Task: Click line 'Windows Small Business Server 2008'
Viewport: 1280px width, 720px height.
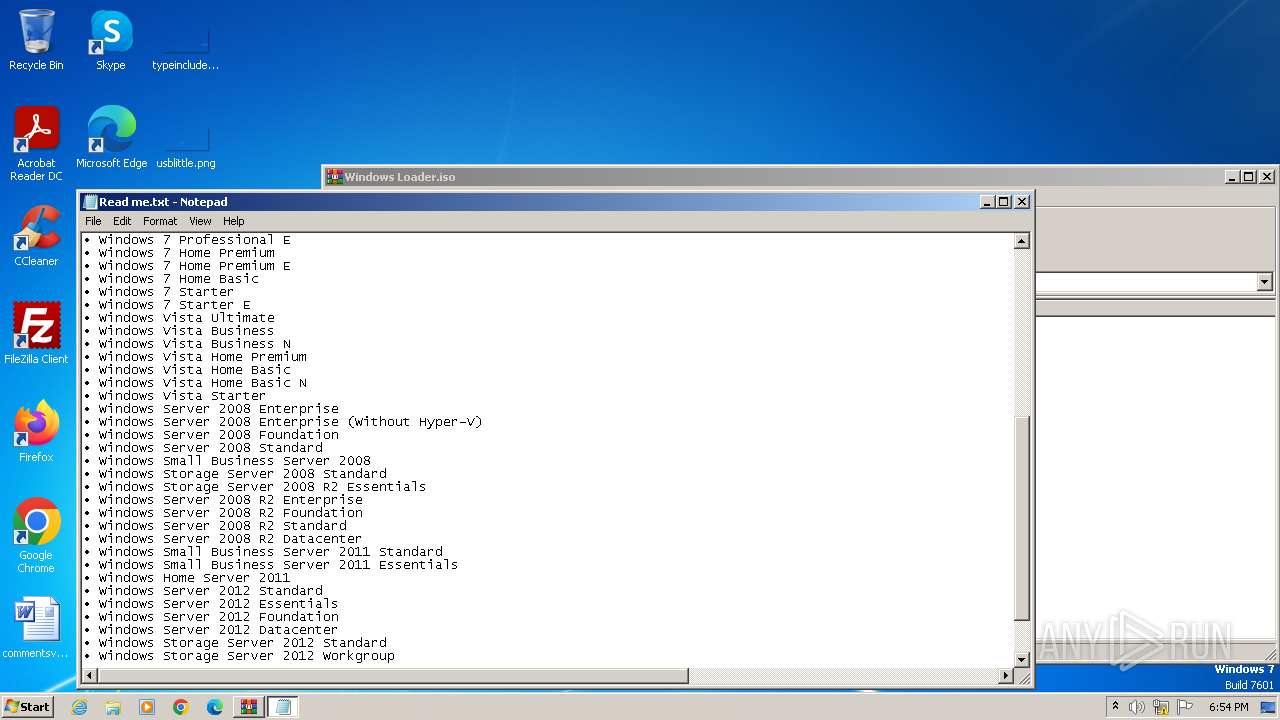Action: 234,461
